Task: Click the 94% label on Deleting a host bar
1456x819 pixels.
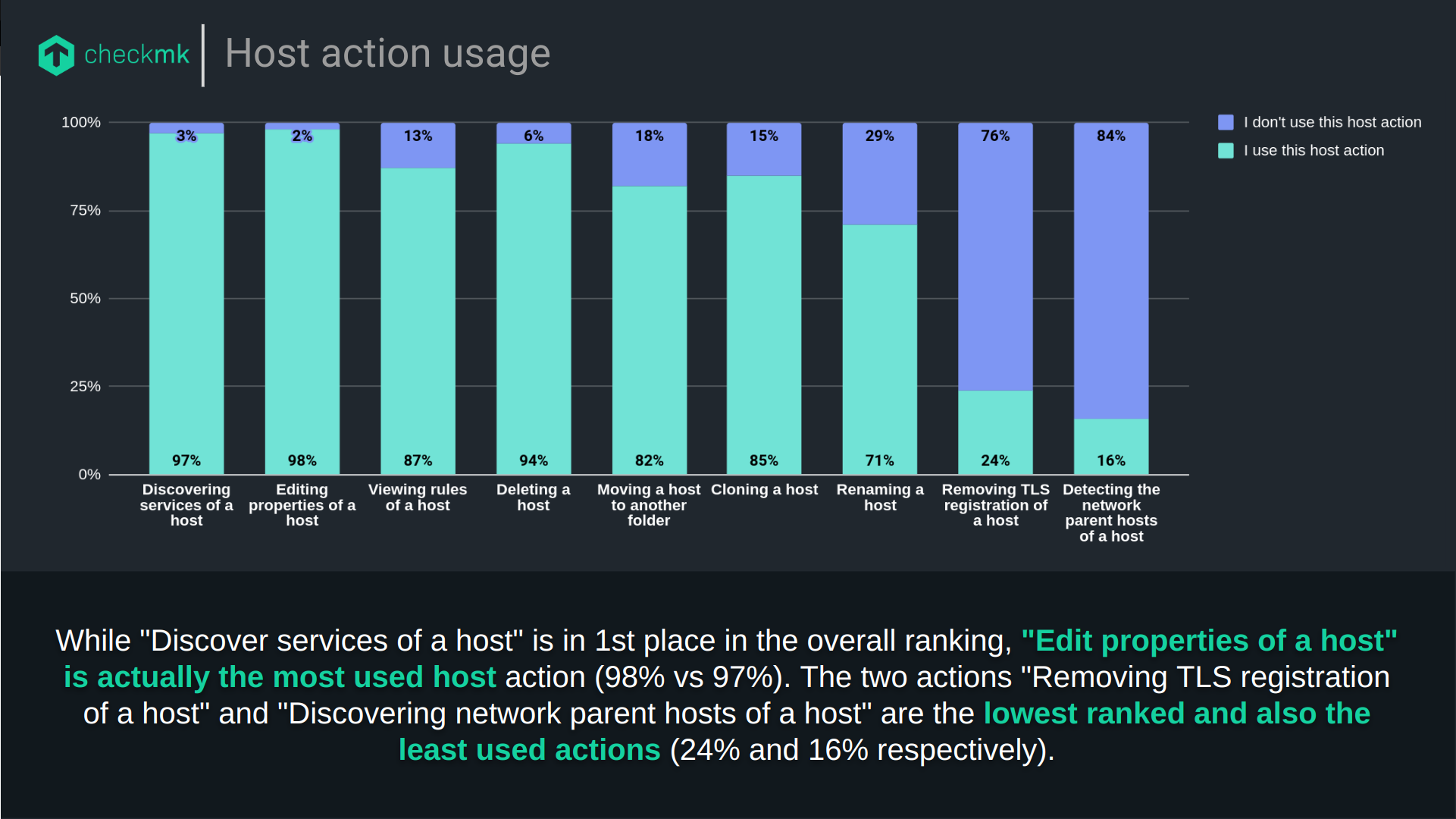Action: 534,460
